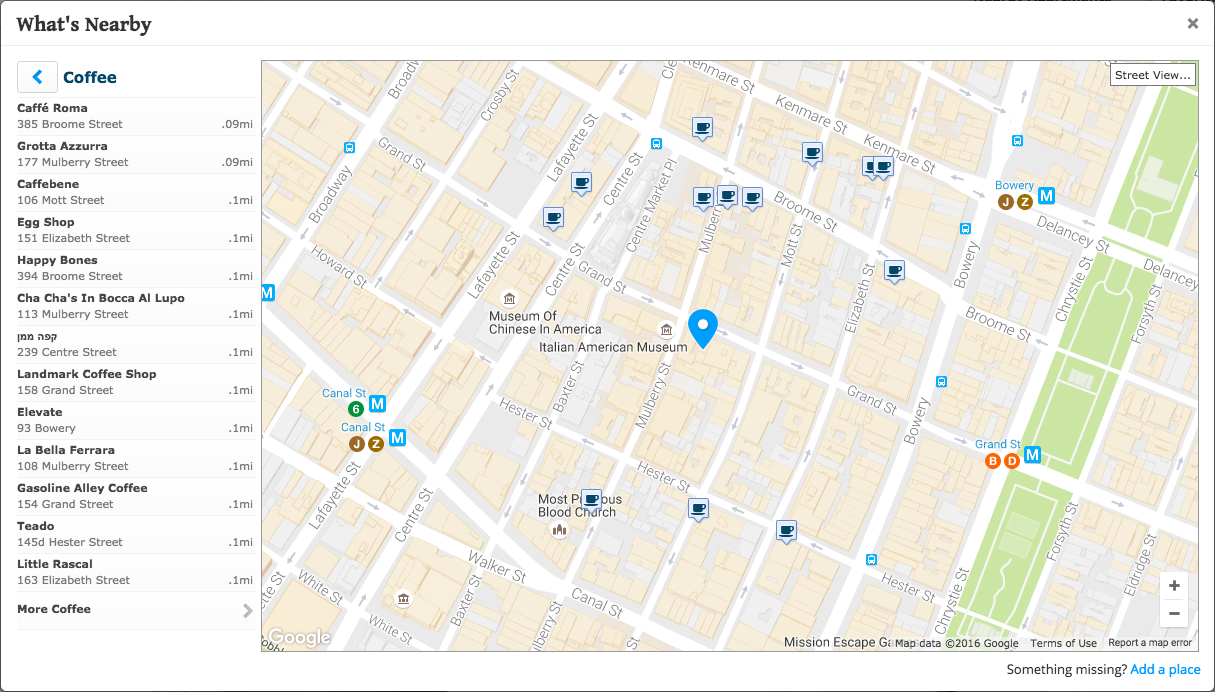
Task: Open Street View
Action: click(1153, 75)
